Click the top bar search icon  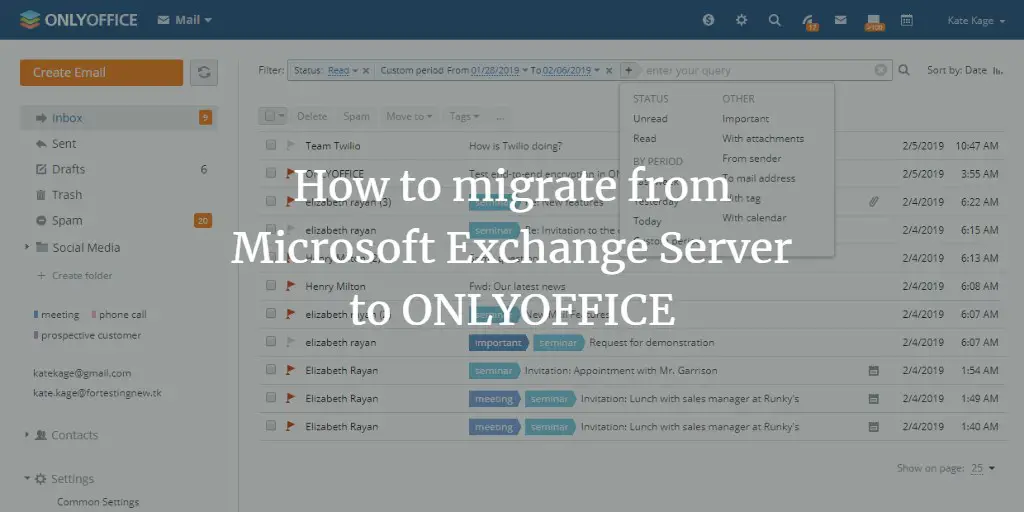(775, 20)
